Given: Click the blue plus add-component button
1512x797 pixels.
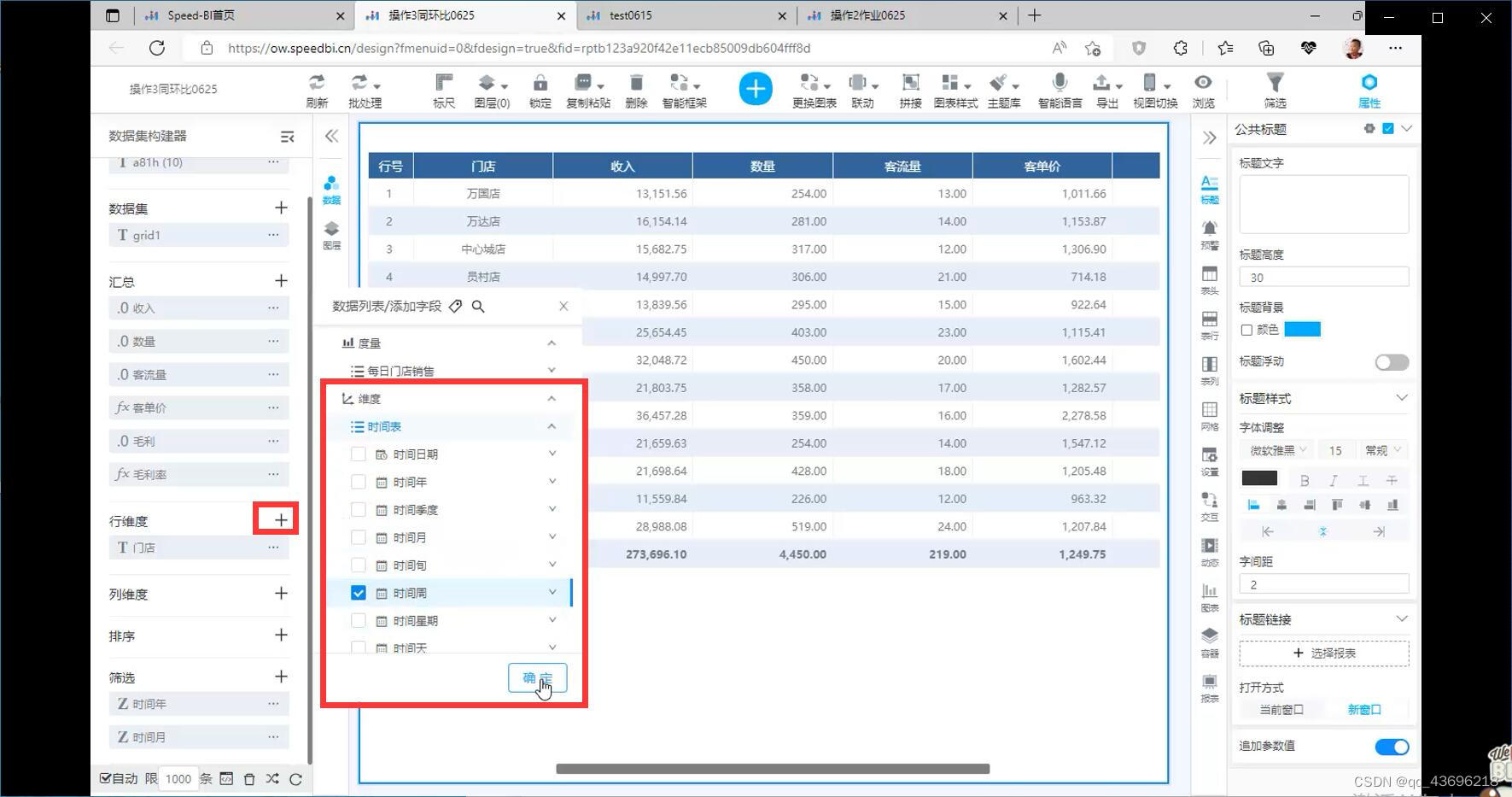Looking at the screenshot, I should coord(756,89).
